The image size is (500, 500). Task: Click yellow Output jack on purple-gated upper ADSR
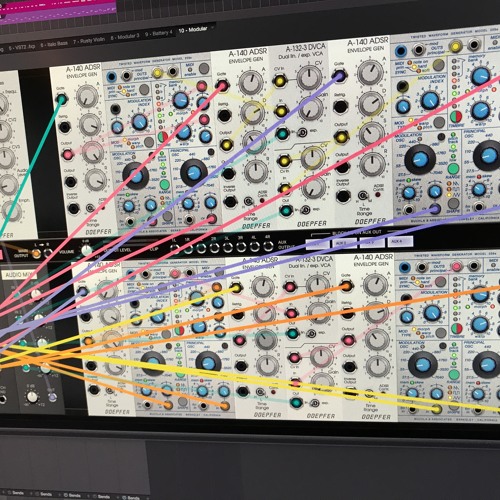[341, 137]
